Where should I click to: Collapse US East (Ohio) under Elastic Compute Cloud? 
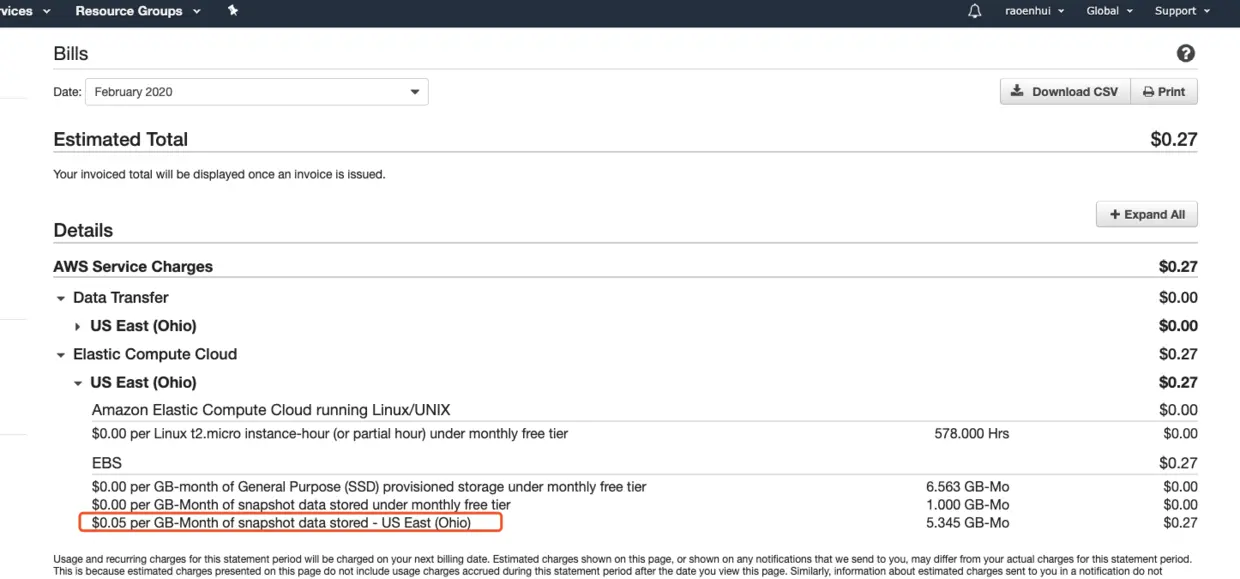[x=78, y=383]
